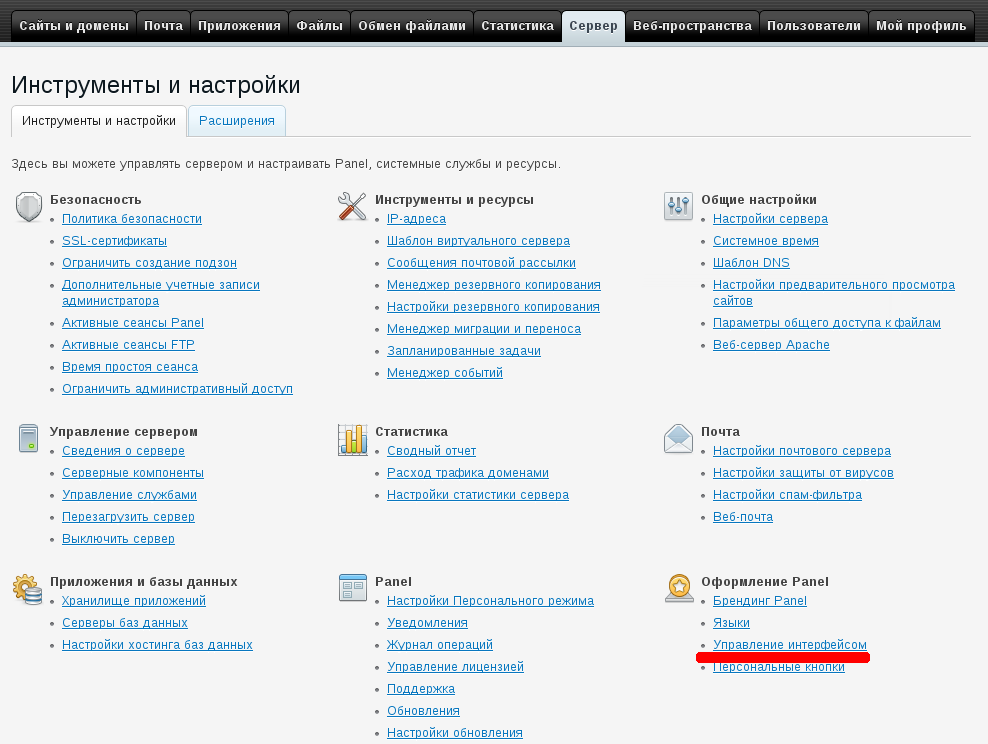
Task: Click the Panel appearance award icon
Action: [x=678, y=589]
